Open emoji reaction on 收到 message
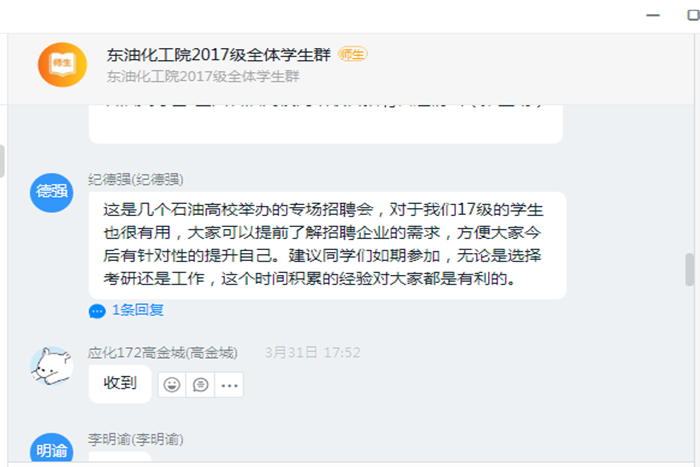This screenshot has width=700, height=467. [x=172, y=384]
